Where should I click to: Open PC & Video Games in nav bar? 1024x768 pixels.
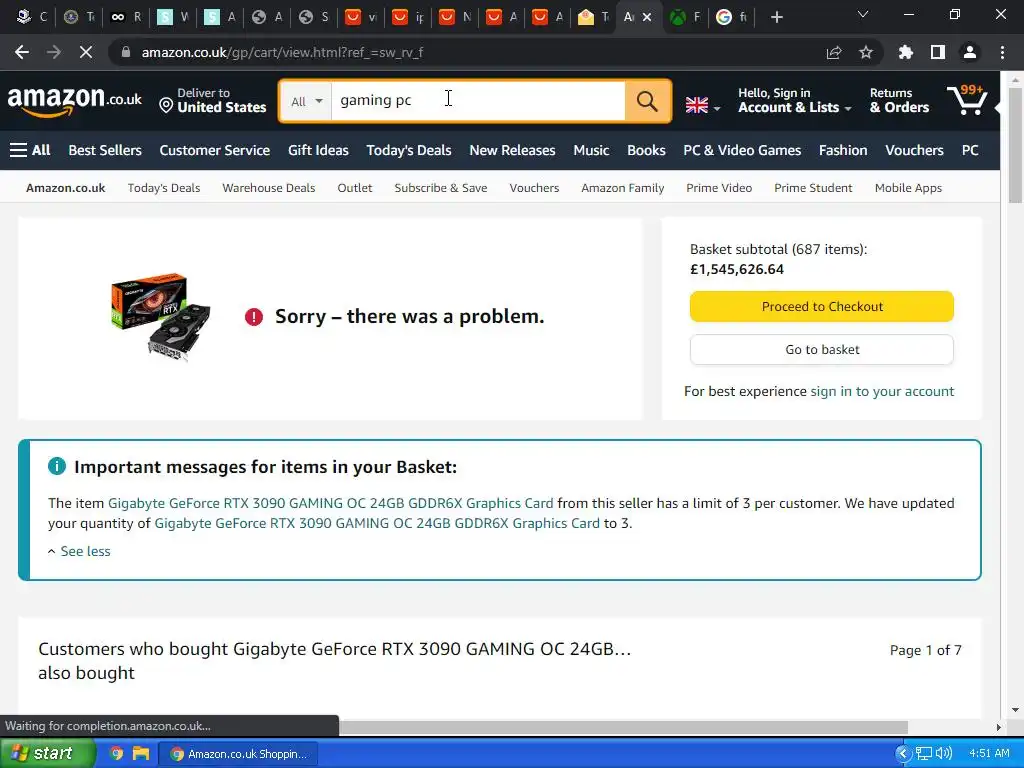click(742, 150)
